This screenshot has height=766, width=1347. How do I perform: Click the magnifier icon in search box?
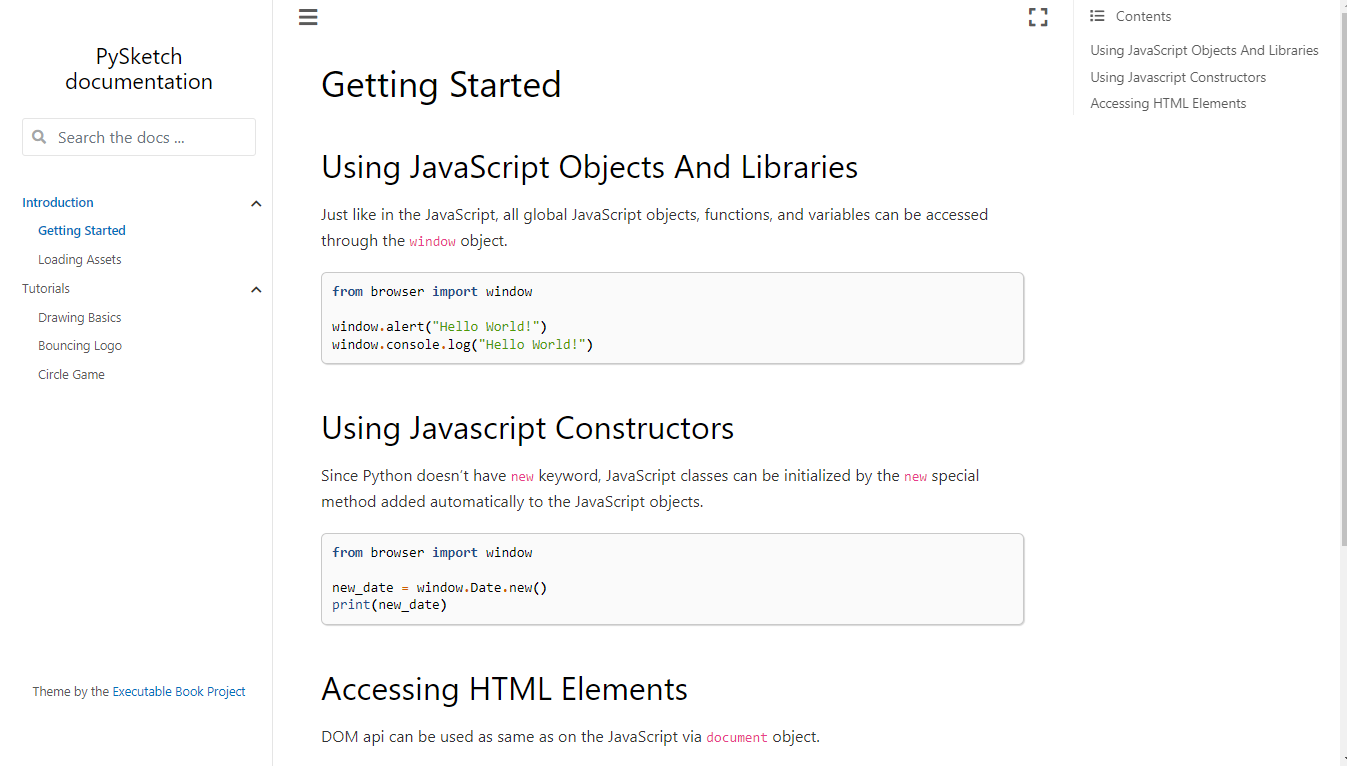(39, 137)
